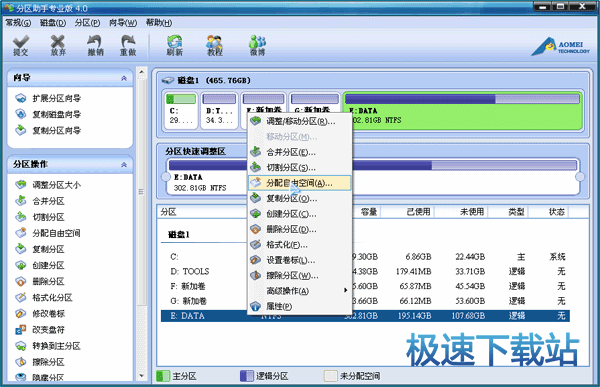Launch 复制分区向导 from the wizard panel
600x387 pixels.
(x=48, y=131)
